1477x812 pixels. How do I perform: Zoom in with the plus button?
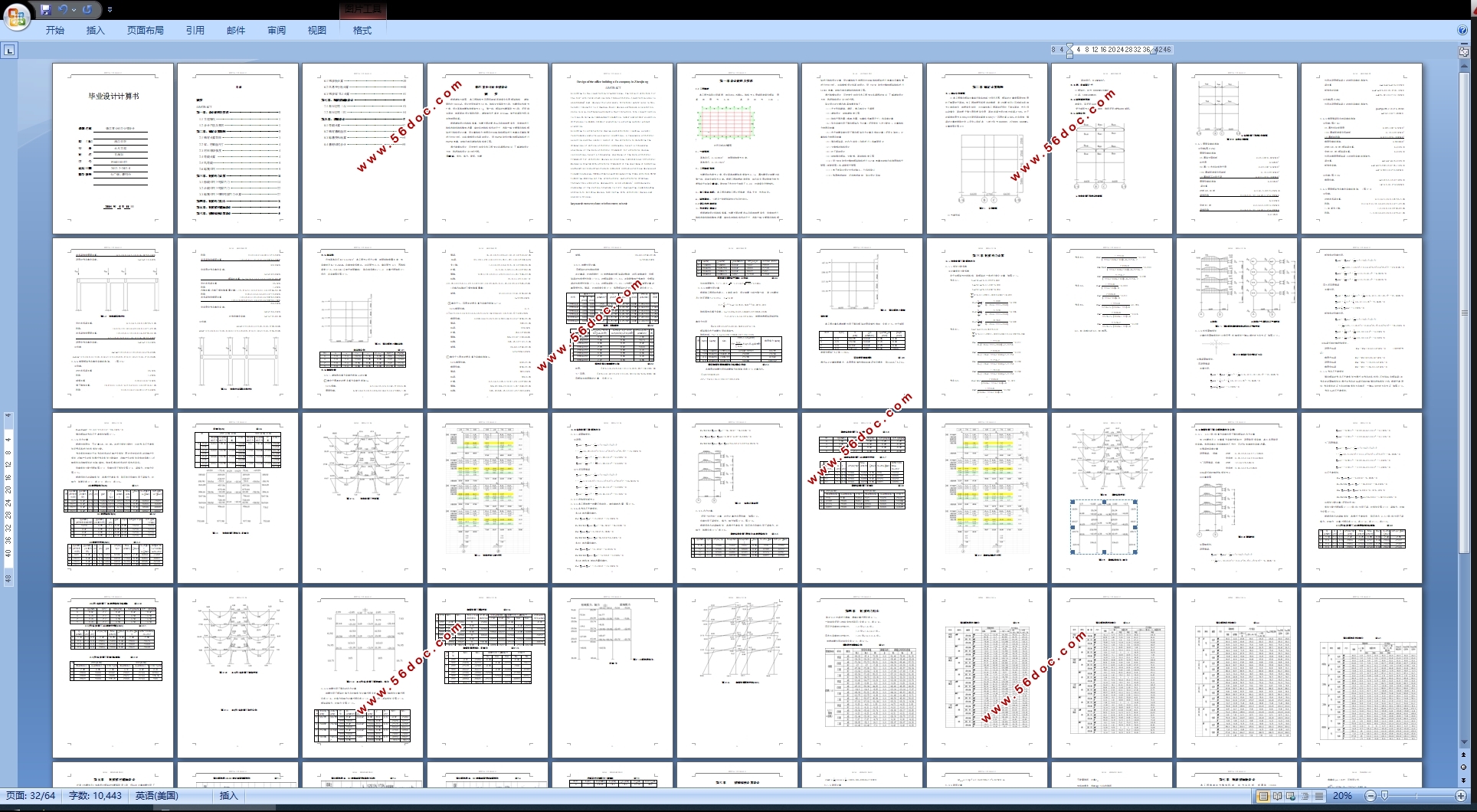[x=1461, y=796]
